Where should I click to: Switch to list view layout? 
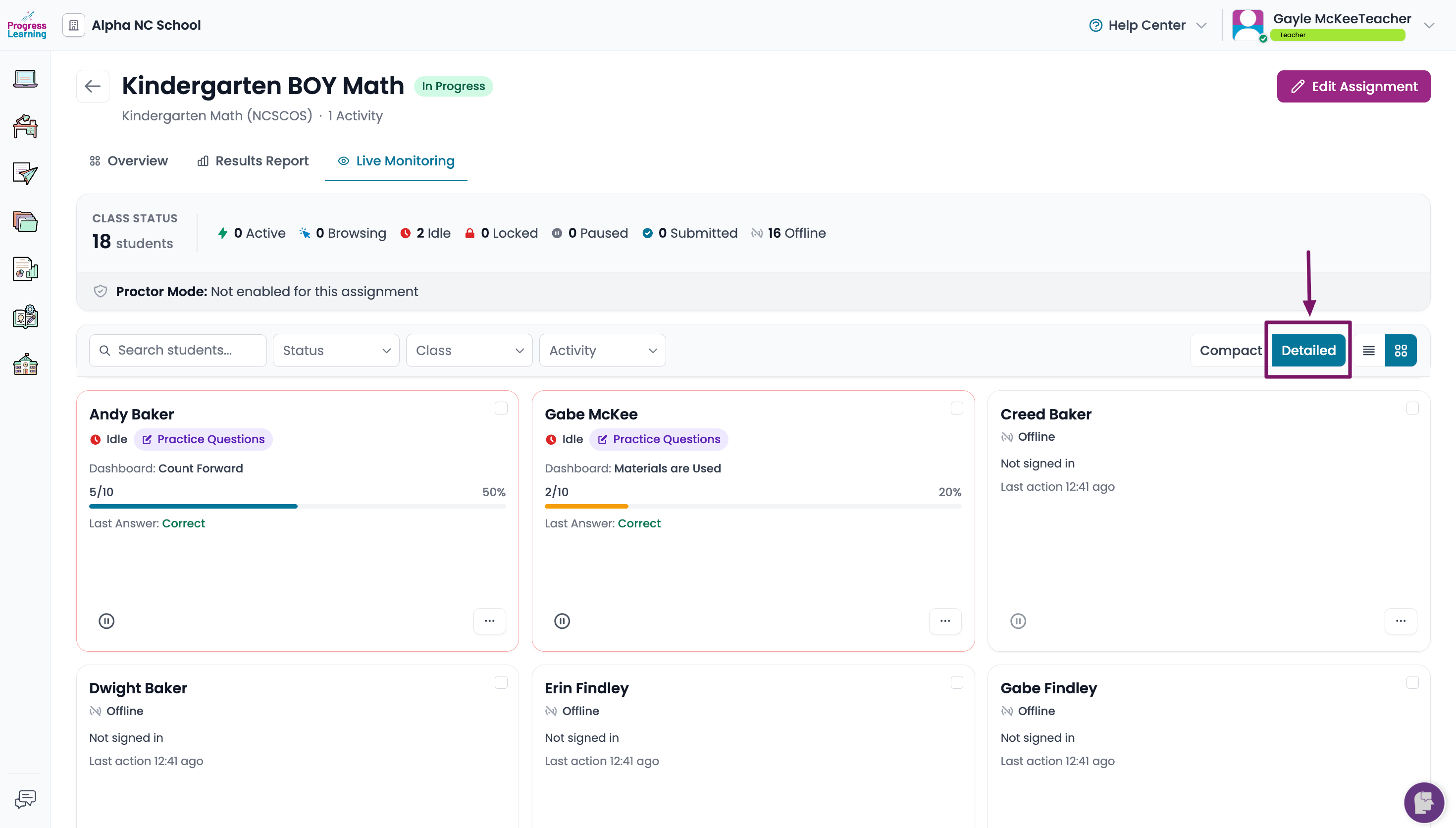(x=1369, y=350)
